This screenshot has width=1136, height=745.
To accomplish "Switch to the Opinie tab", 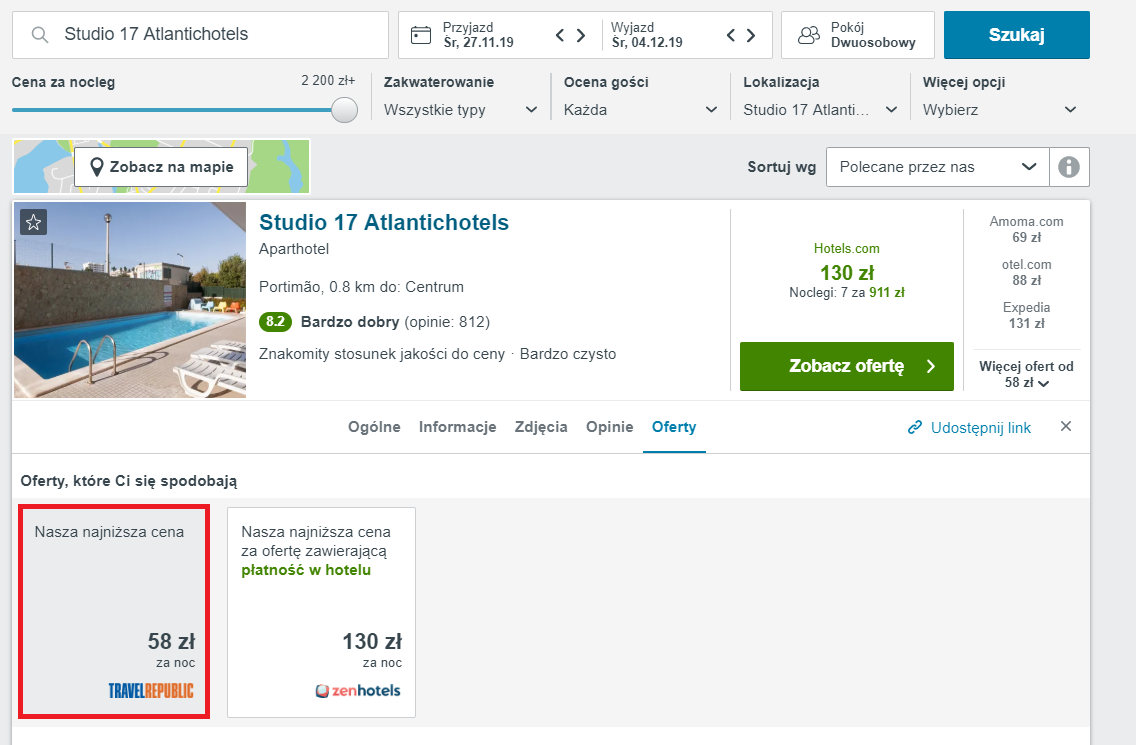I will pyautogui.click(x=609, y=427).
